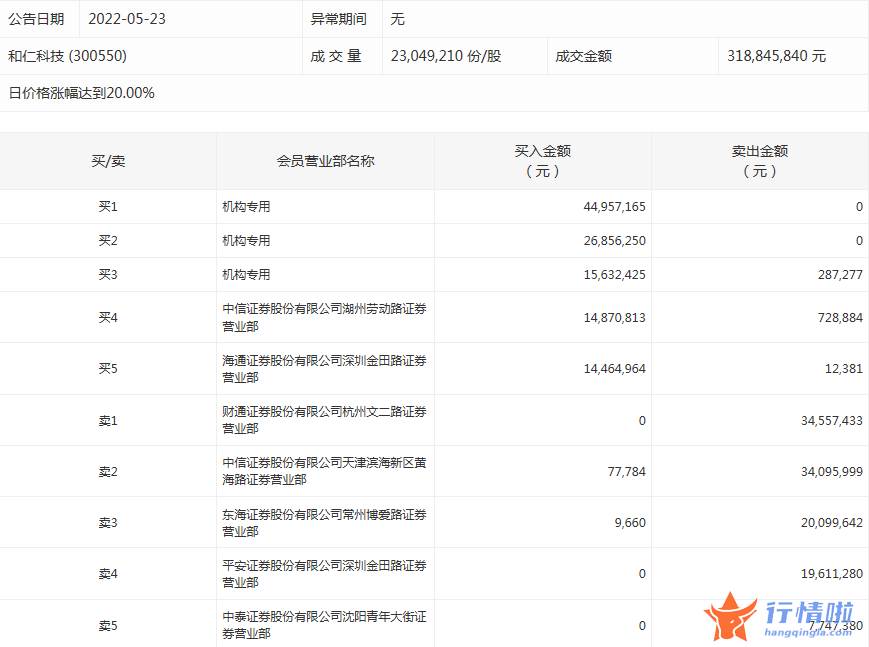Screen dimensions: 869x647
Task: Select buy amount 14,464,964
Action: click(615, 369)
